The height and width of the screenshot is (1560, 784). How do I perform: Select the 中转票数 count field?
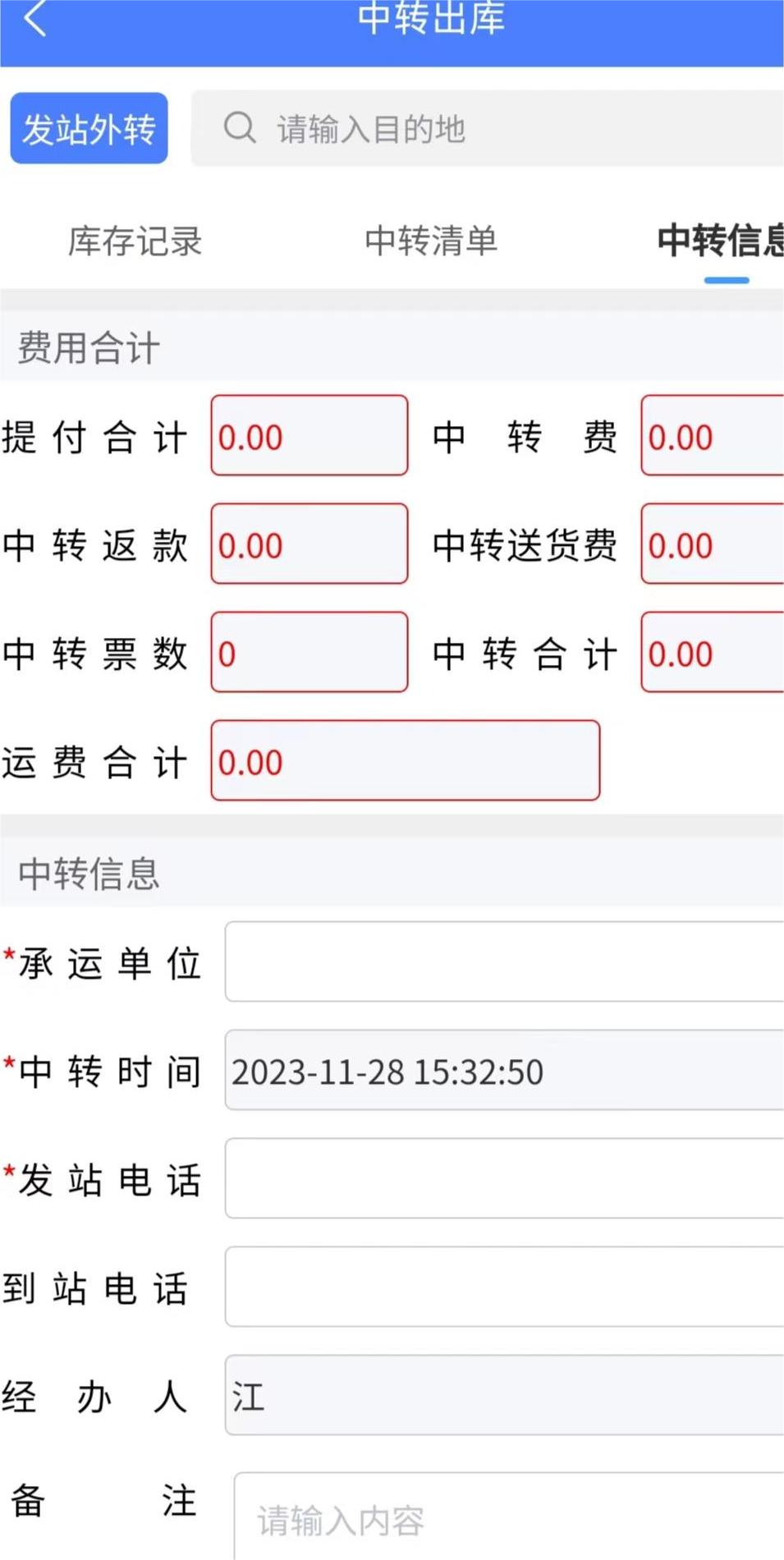pyautogui.click(x=309, y=652)
